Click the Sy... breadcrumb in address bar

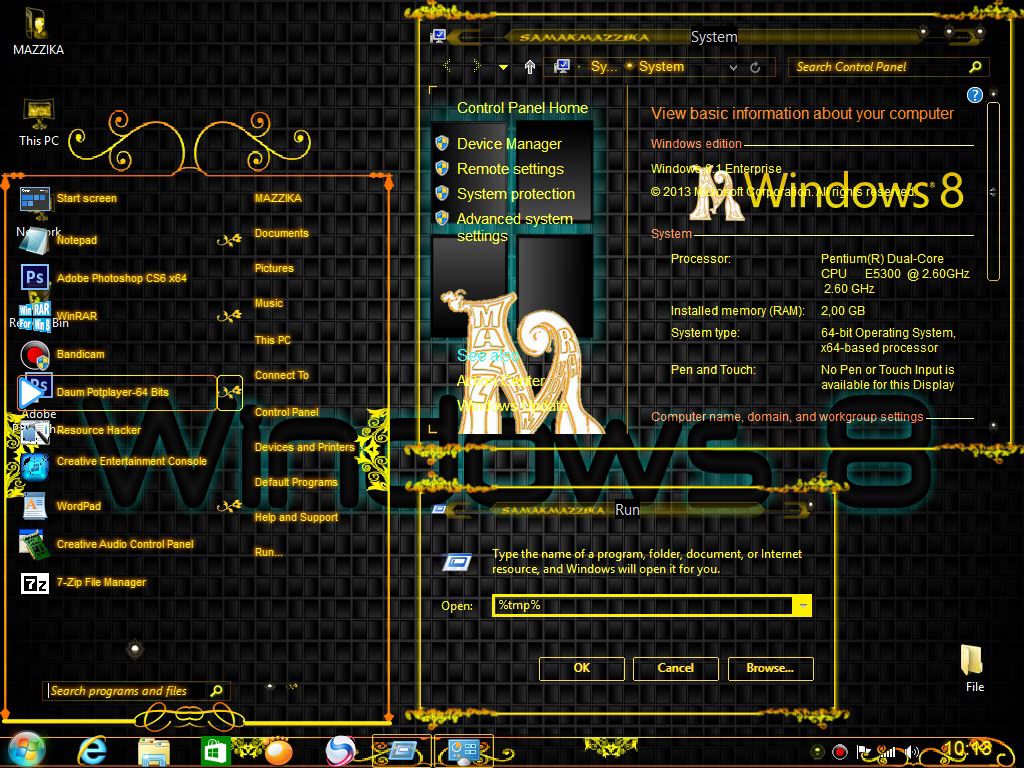click(603, 67)
